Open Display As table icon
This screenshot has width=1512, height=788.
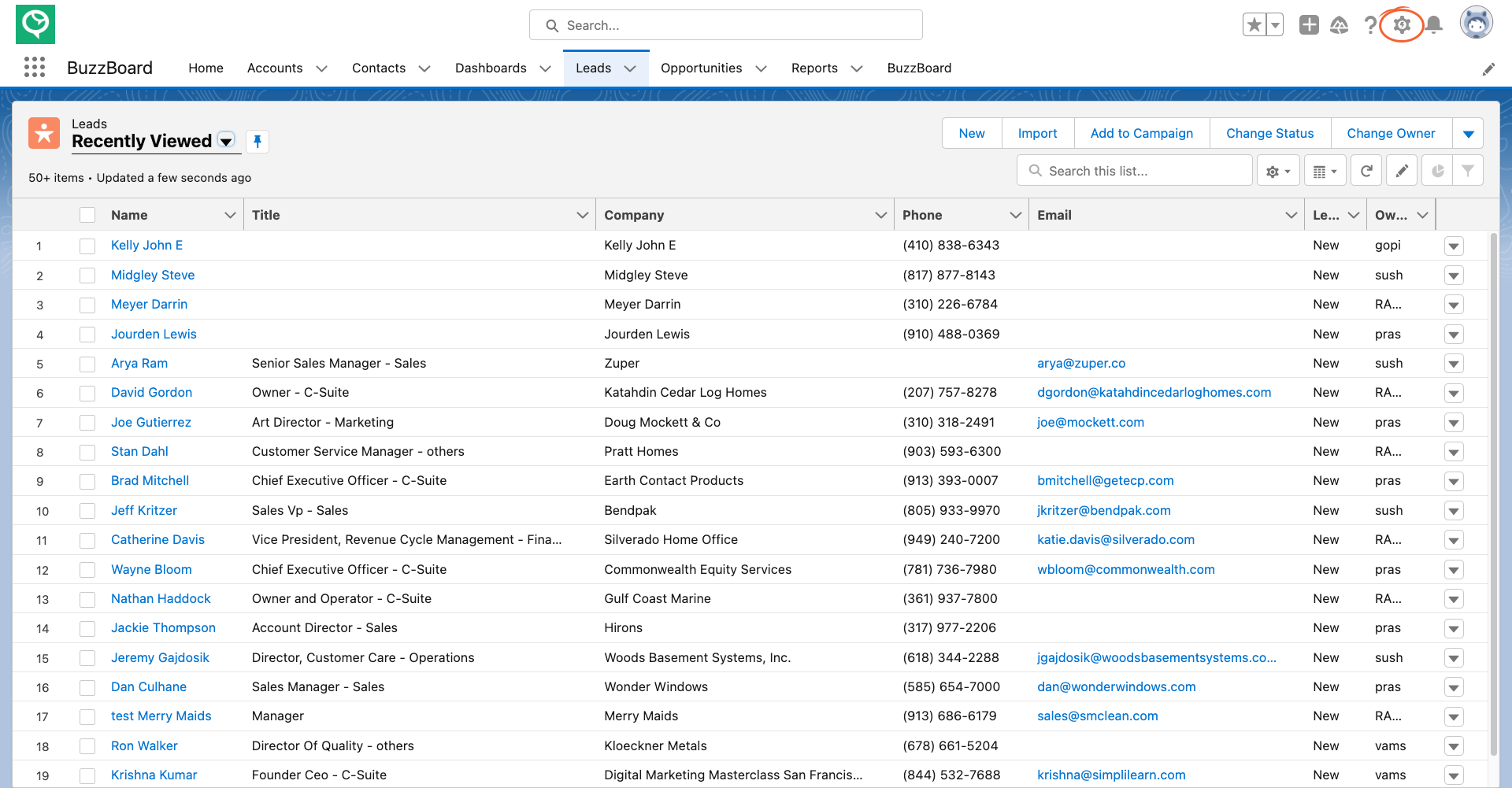click(1325, 171)
